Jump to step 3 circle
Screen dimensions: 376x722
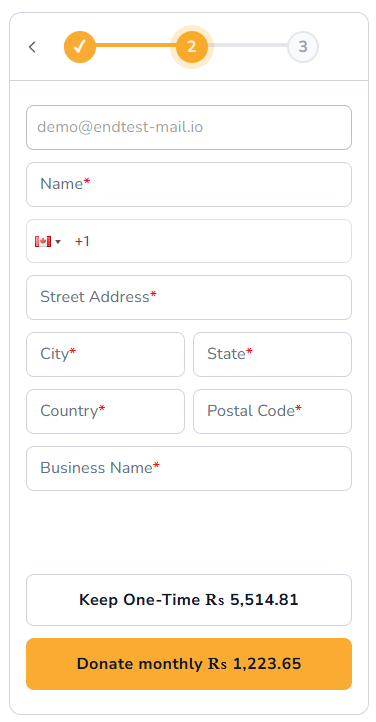click(x=303, y=47)
